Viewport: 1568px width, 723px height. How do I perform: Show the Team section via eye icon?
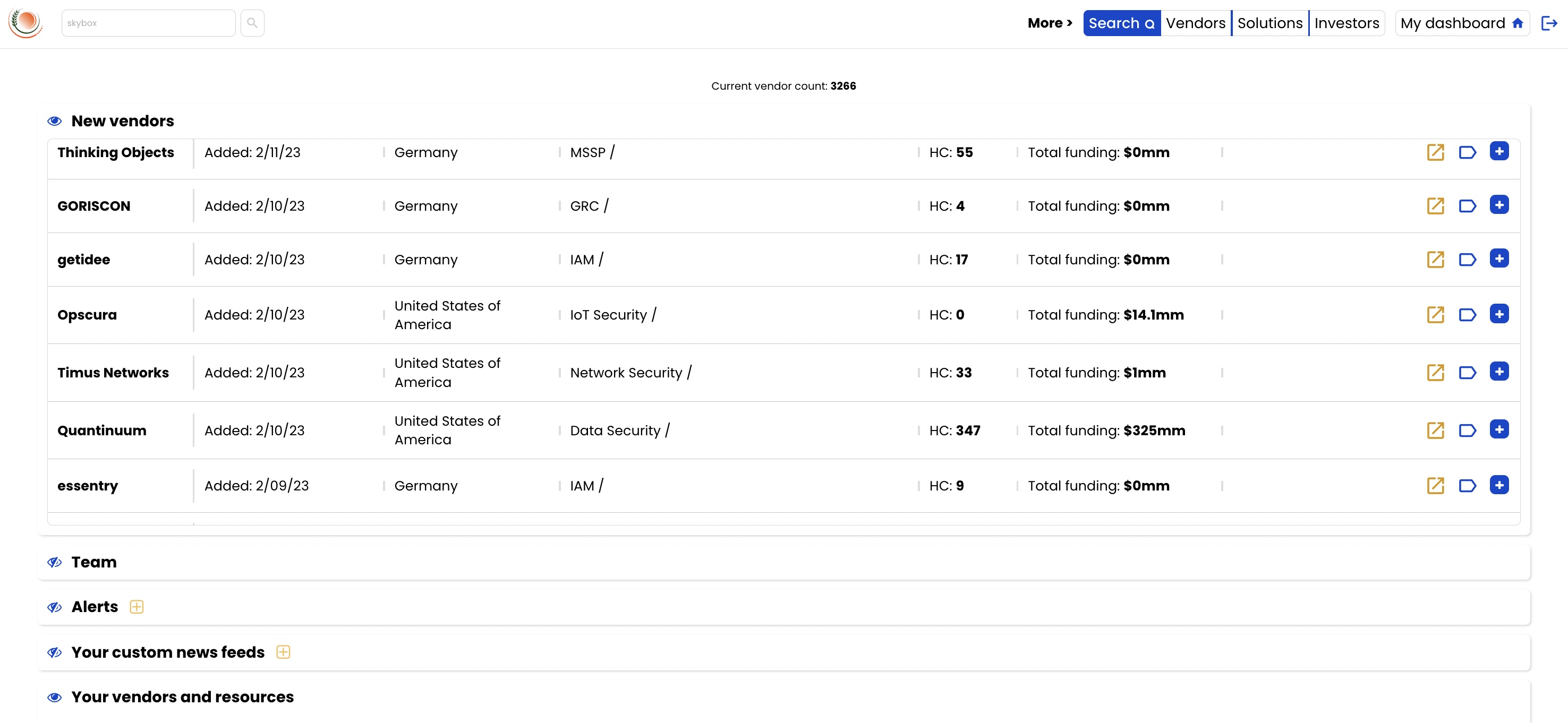(54, 562)
